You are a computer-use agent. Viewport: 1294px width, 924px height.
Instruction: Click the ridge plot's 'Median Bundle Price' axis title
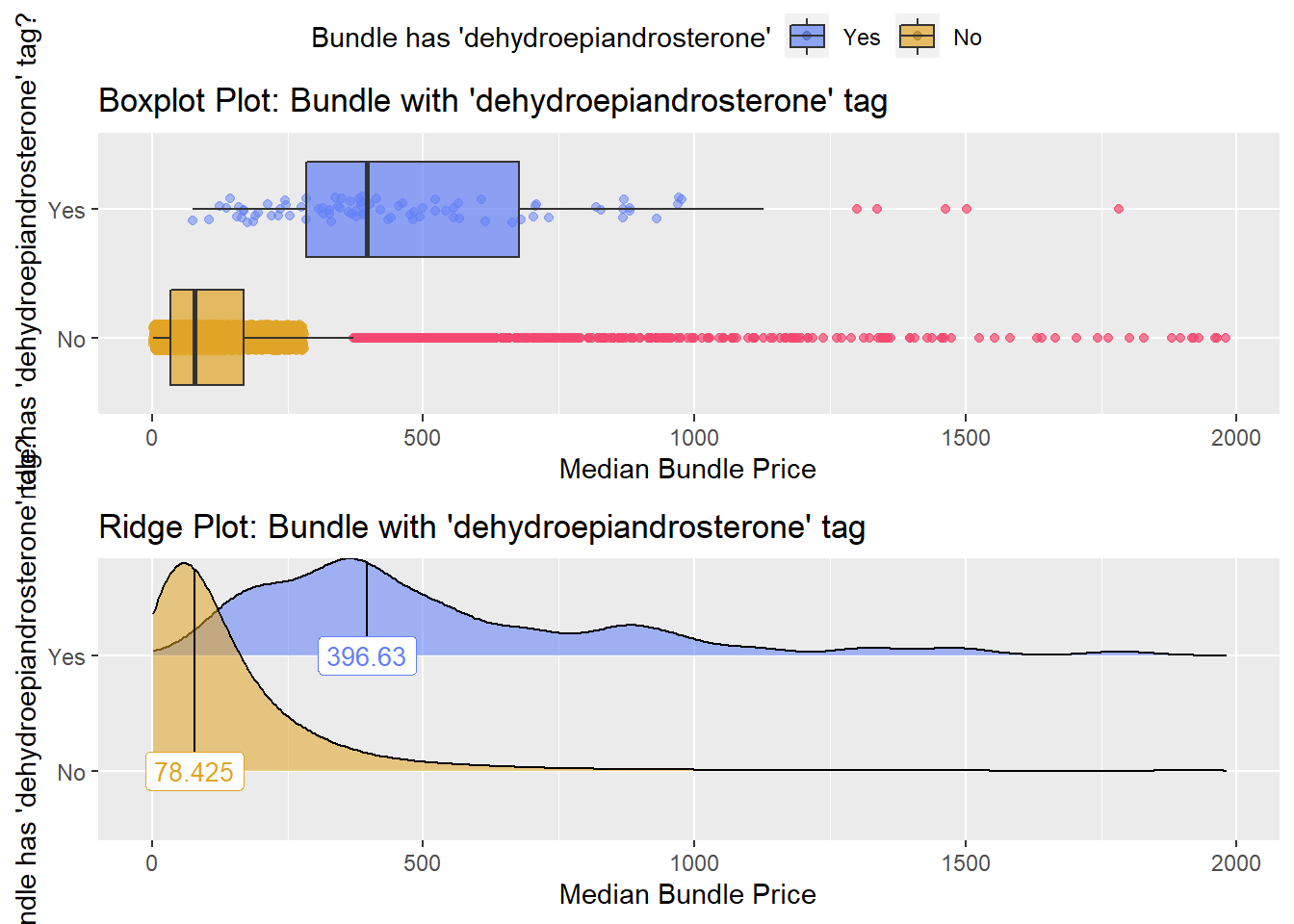(687, 894)
